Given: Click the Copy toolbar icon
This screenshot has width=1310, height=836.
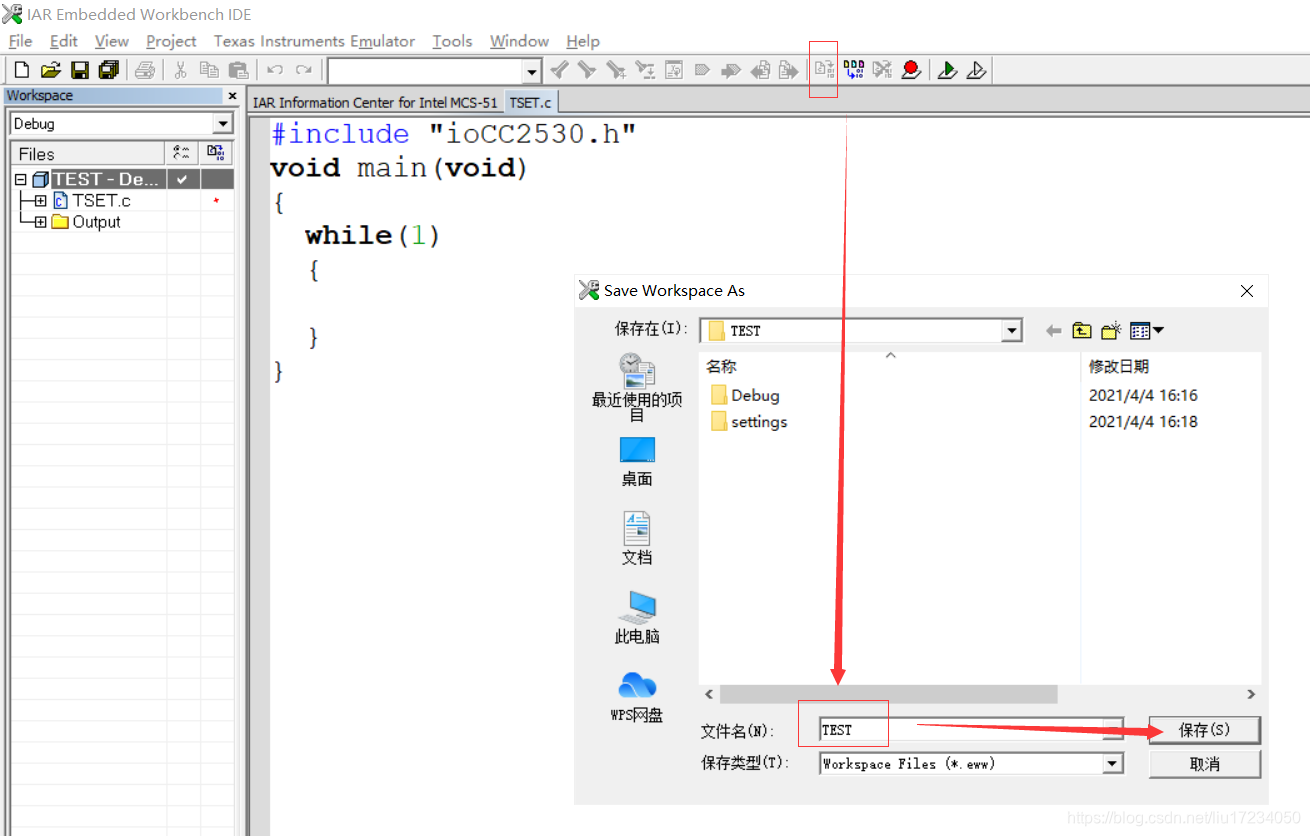Looking at the screenshot, I should [209, 70].
